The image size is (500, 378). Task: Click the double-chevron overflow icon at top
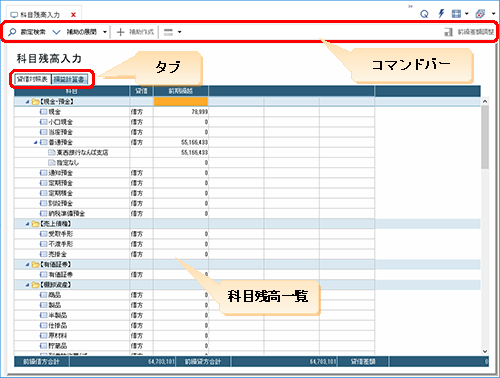point(410,6)
